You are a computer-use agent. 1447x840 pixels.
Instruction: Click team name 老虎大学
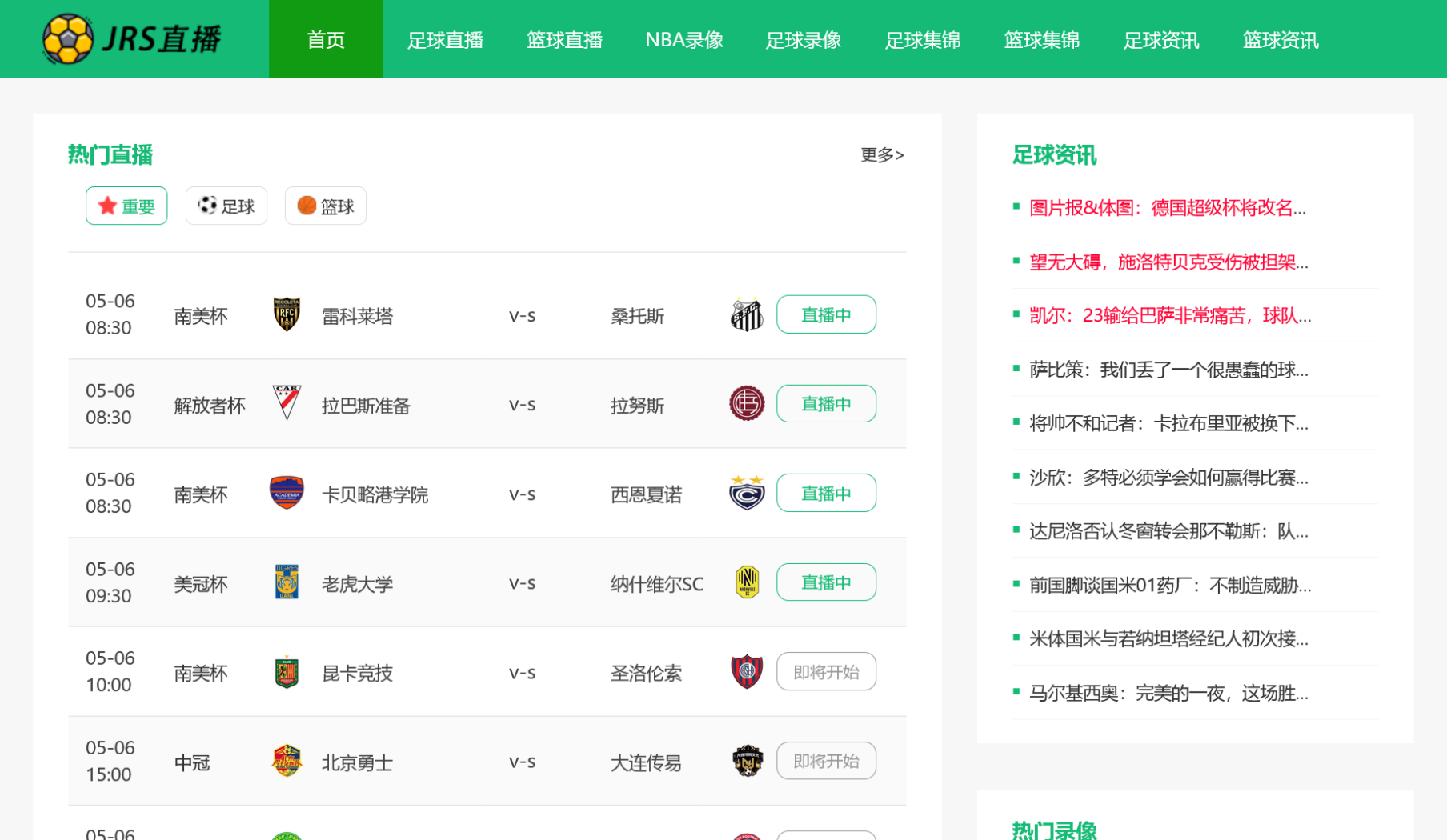click(357, 584)
